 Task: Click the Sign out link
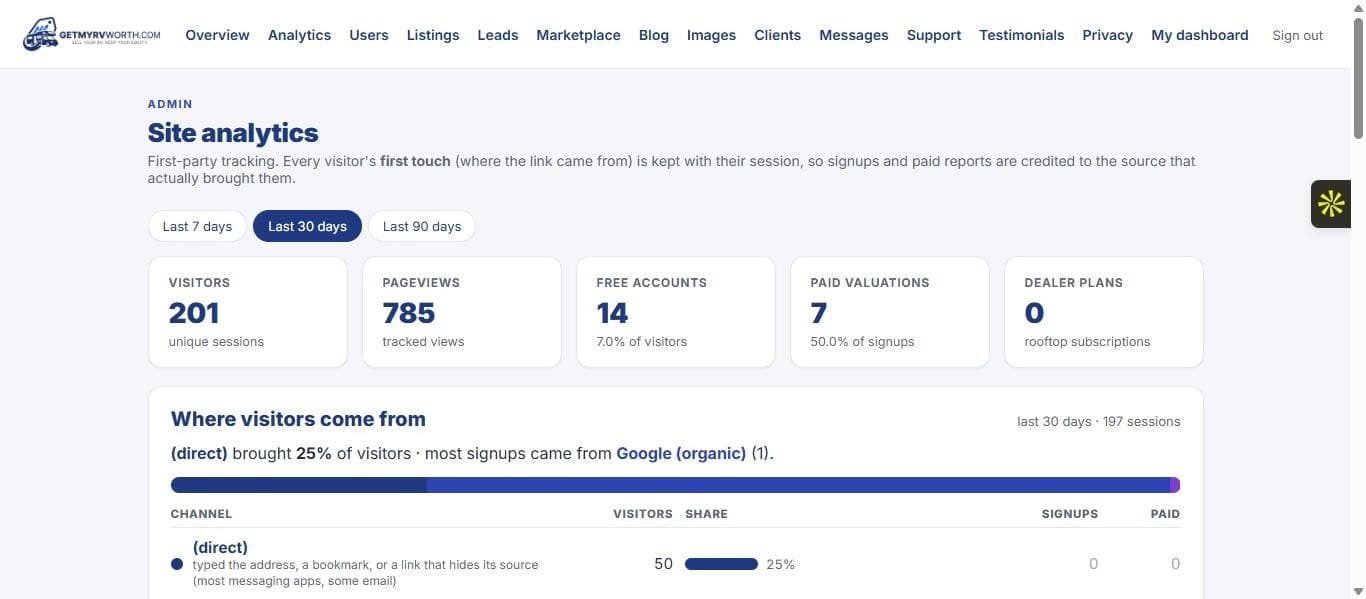pos(1297,35)
